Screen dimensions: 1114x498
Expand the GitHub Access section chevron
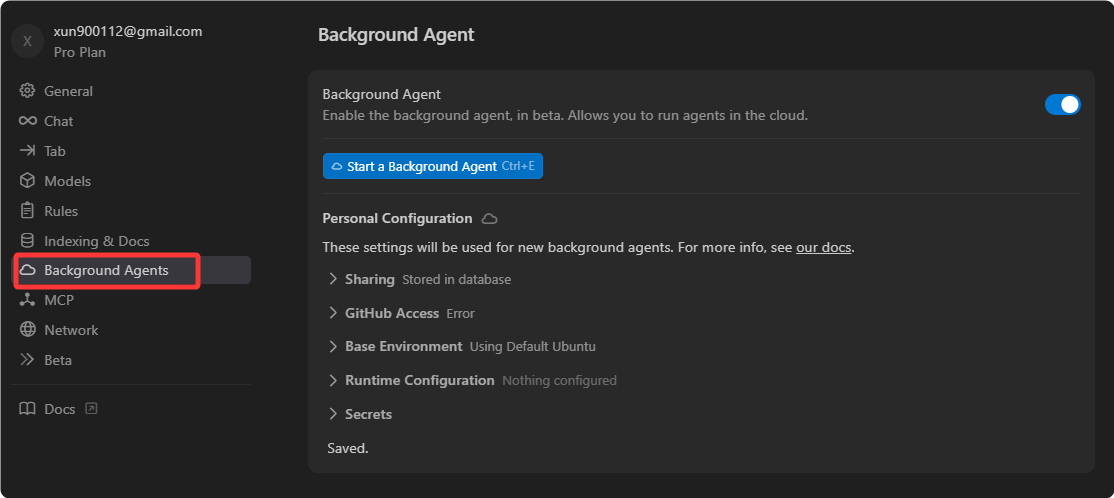coord(332,313)
